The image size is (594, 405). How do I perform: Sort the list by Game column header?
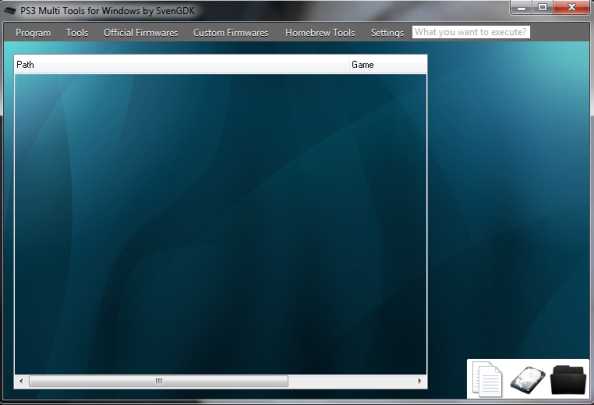click(x=388, y=65)
